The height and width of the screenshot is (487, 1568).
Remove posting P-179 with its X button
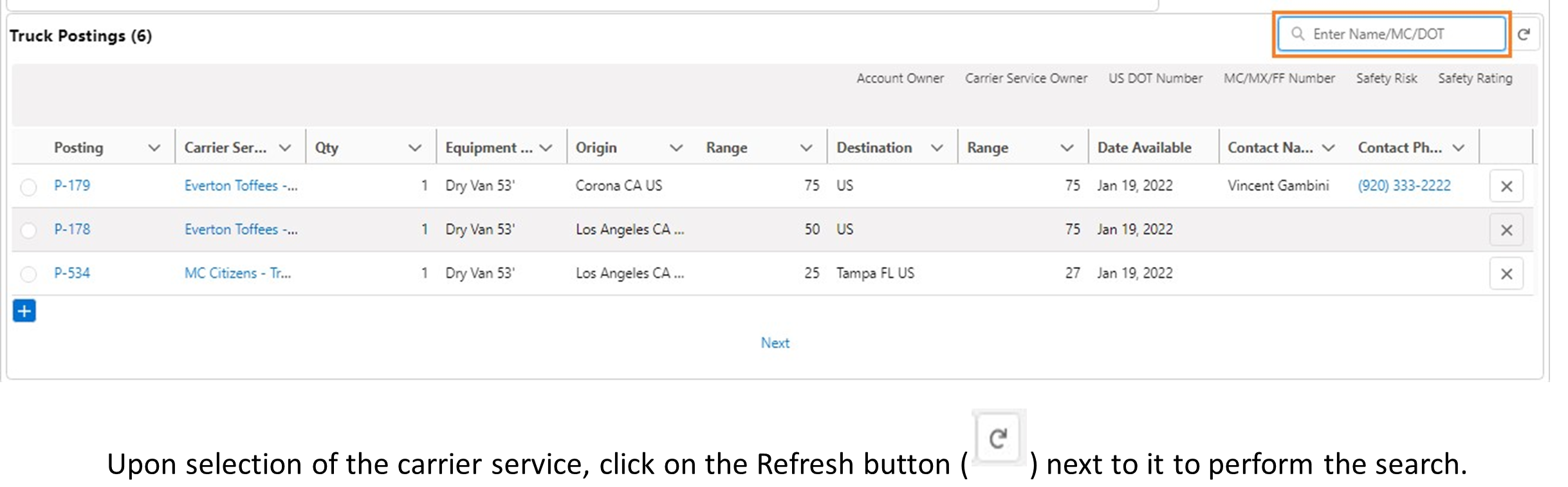point(1506,186)
